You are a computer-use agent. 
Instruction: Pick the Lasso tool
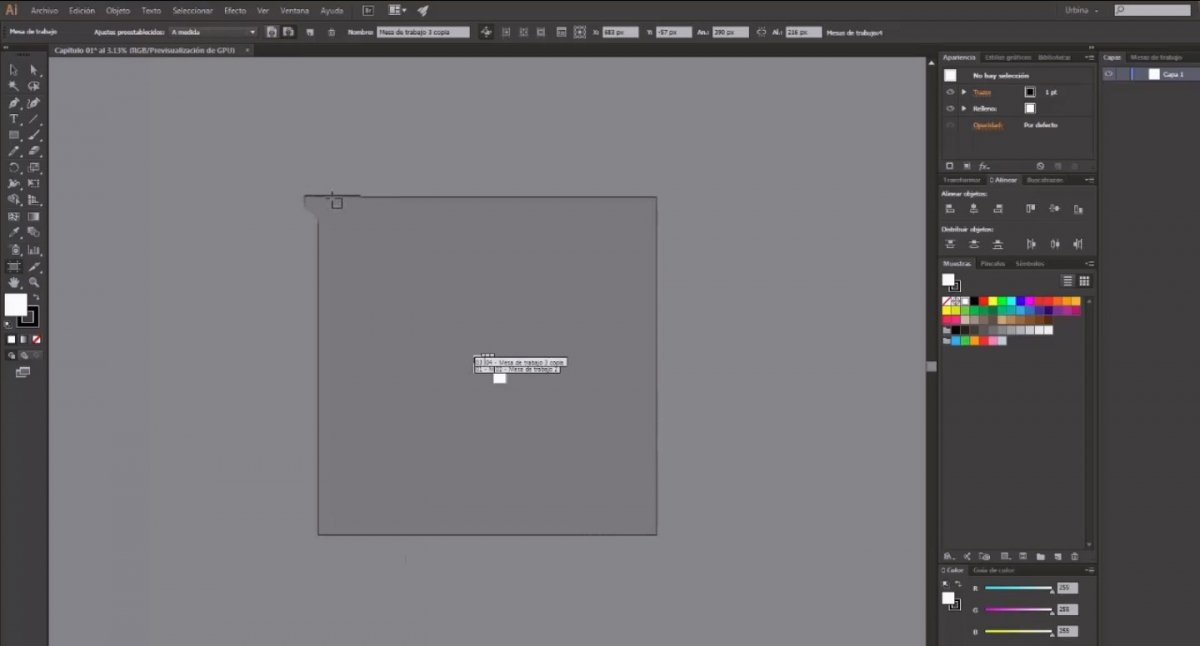tap(34, 86)
